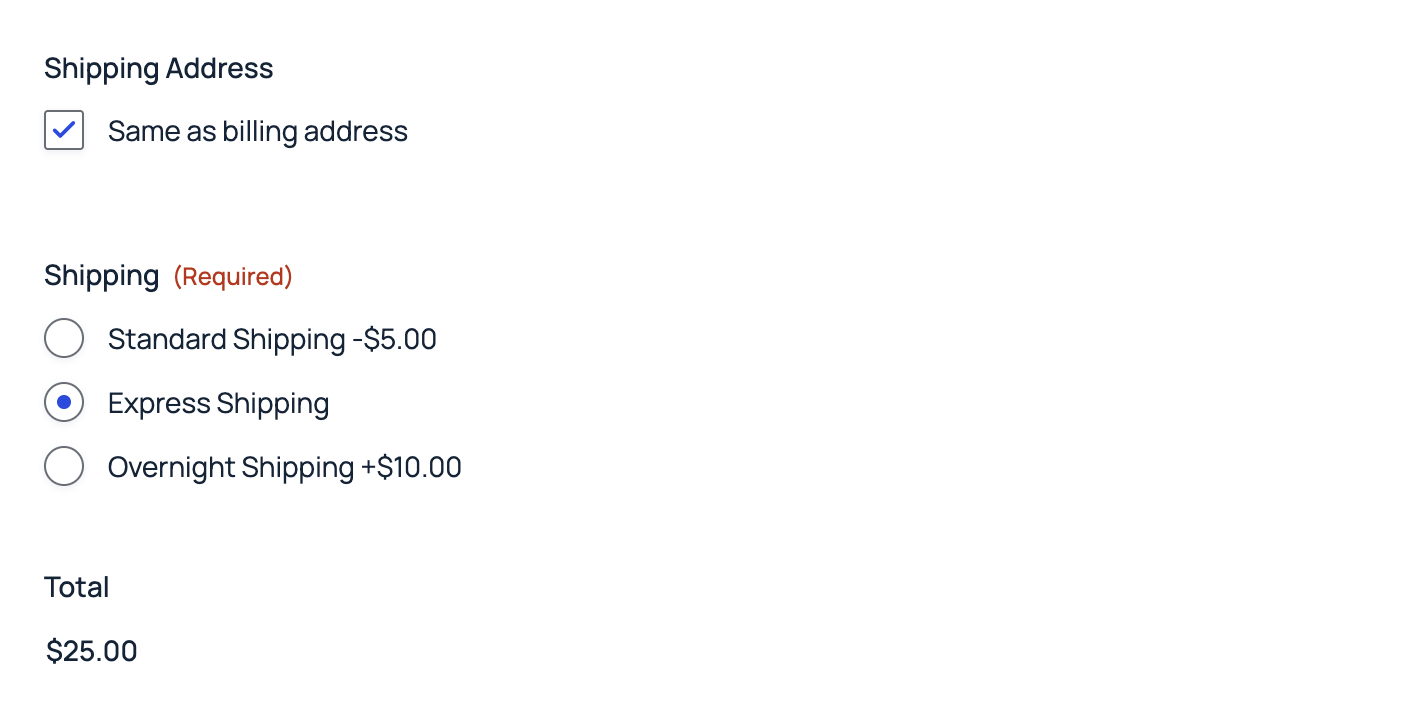Click the Shipping section heading
This screenshot has height=714, width=1414.
click(x=101, y=276)
